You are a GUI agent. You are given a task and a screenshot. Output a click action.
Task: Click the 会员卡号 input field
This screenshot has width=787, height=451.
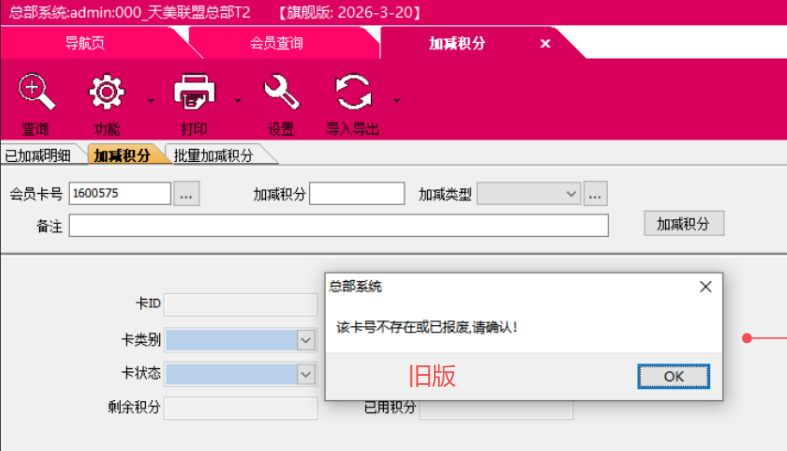[x=119, y=193]
